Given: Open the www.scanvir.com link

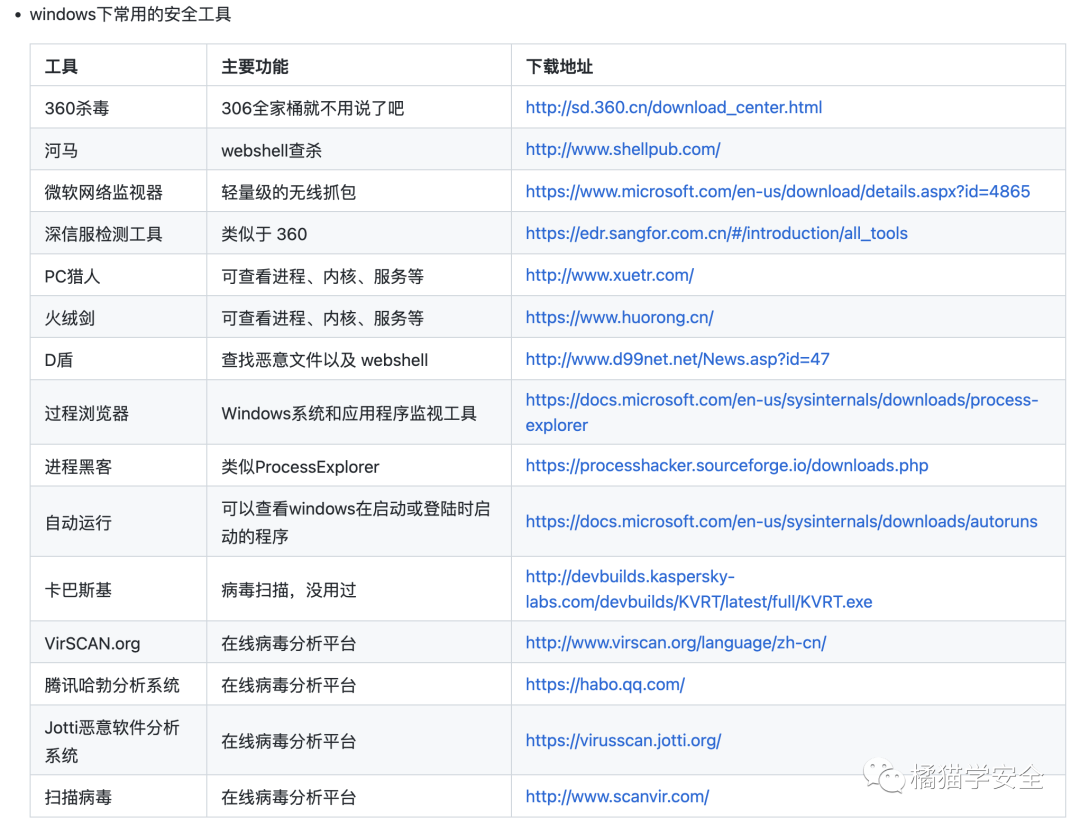Looking at the screenshot, I should [617, 797].
